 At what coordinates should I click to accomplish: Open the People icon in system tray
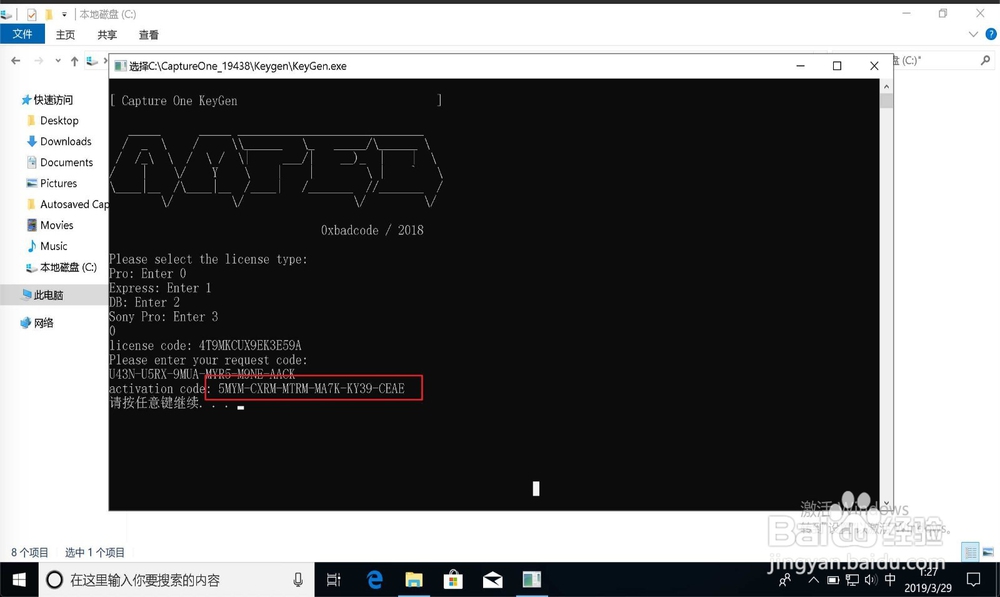pos(785,580)
